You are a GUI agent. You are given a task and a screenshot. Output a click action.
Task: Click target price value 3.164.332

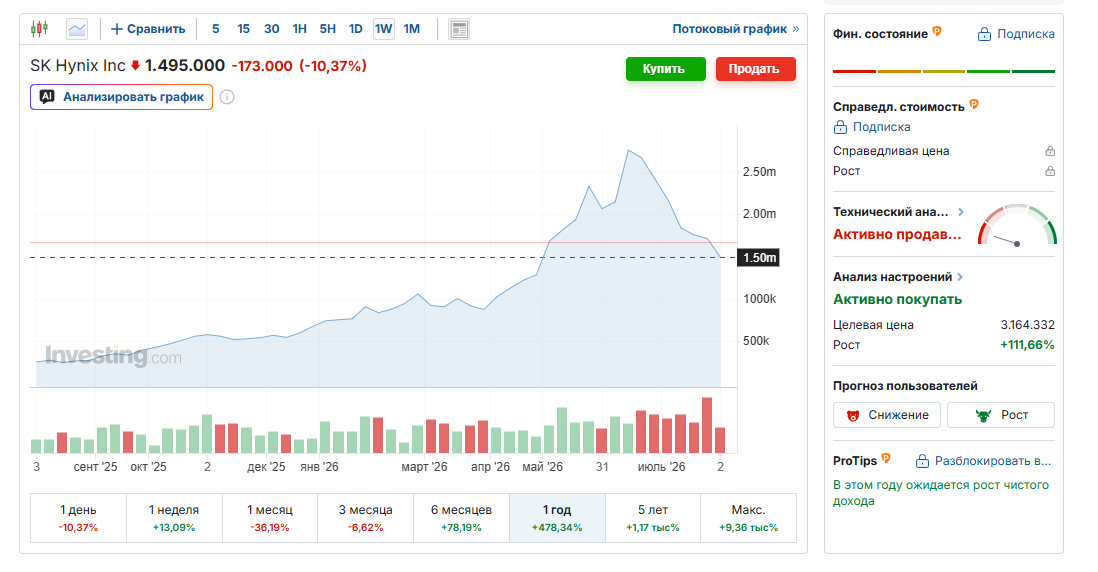(x=1027, y=325)
